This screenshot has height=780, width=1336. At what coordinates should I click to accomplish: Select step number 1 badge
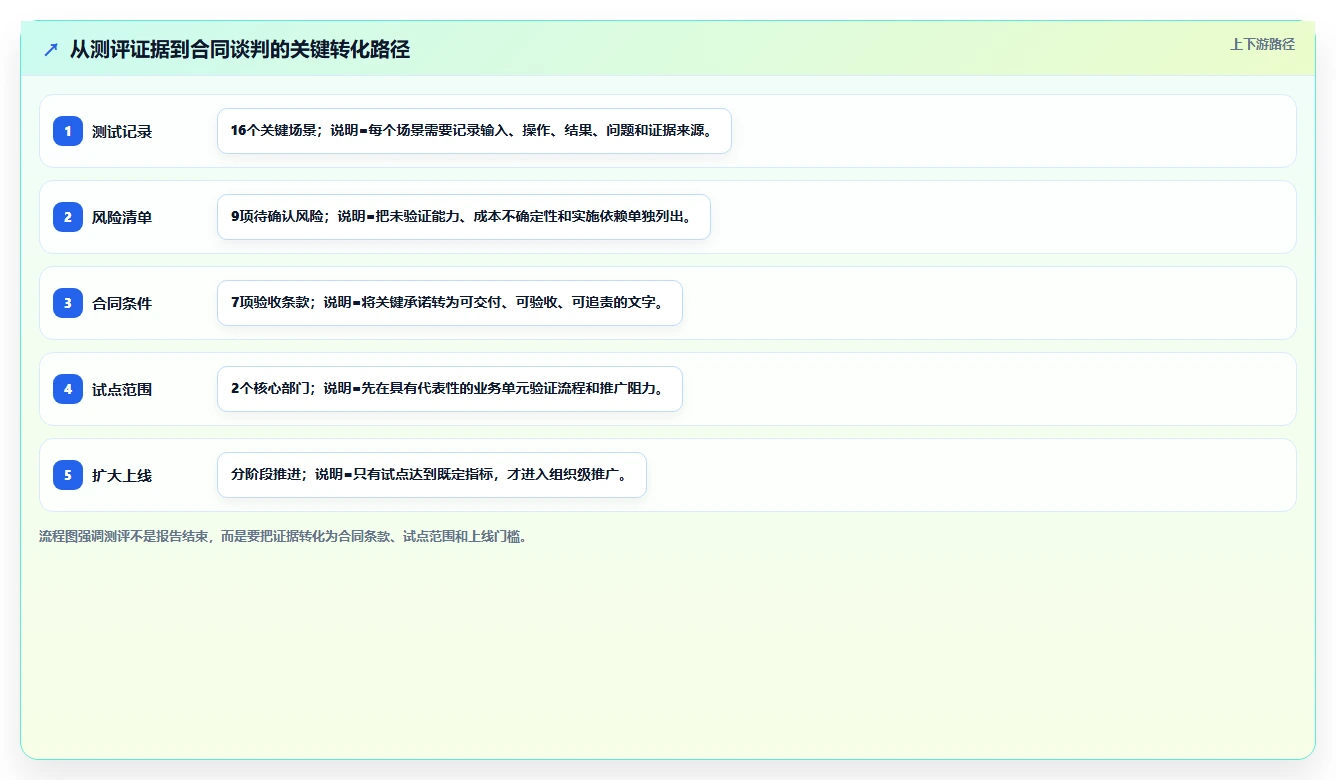point(68,131)
